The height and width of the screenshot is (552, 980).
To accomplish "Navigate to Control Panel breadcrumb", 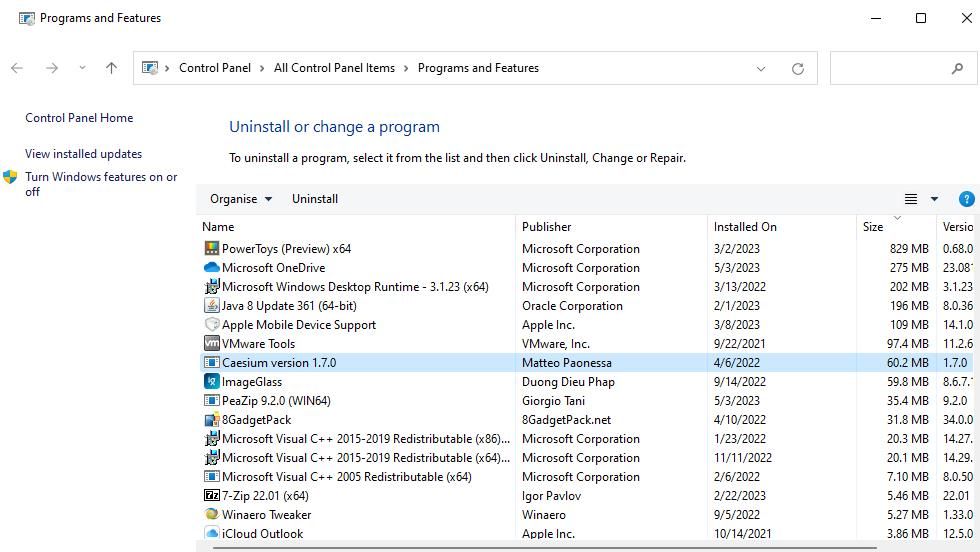I will [215, 68].
